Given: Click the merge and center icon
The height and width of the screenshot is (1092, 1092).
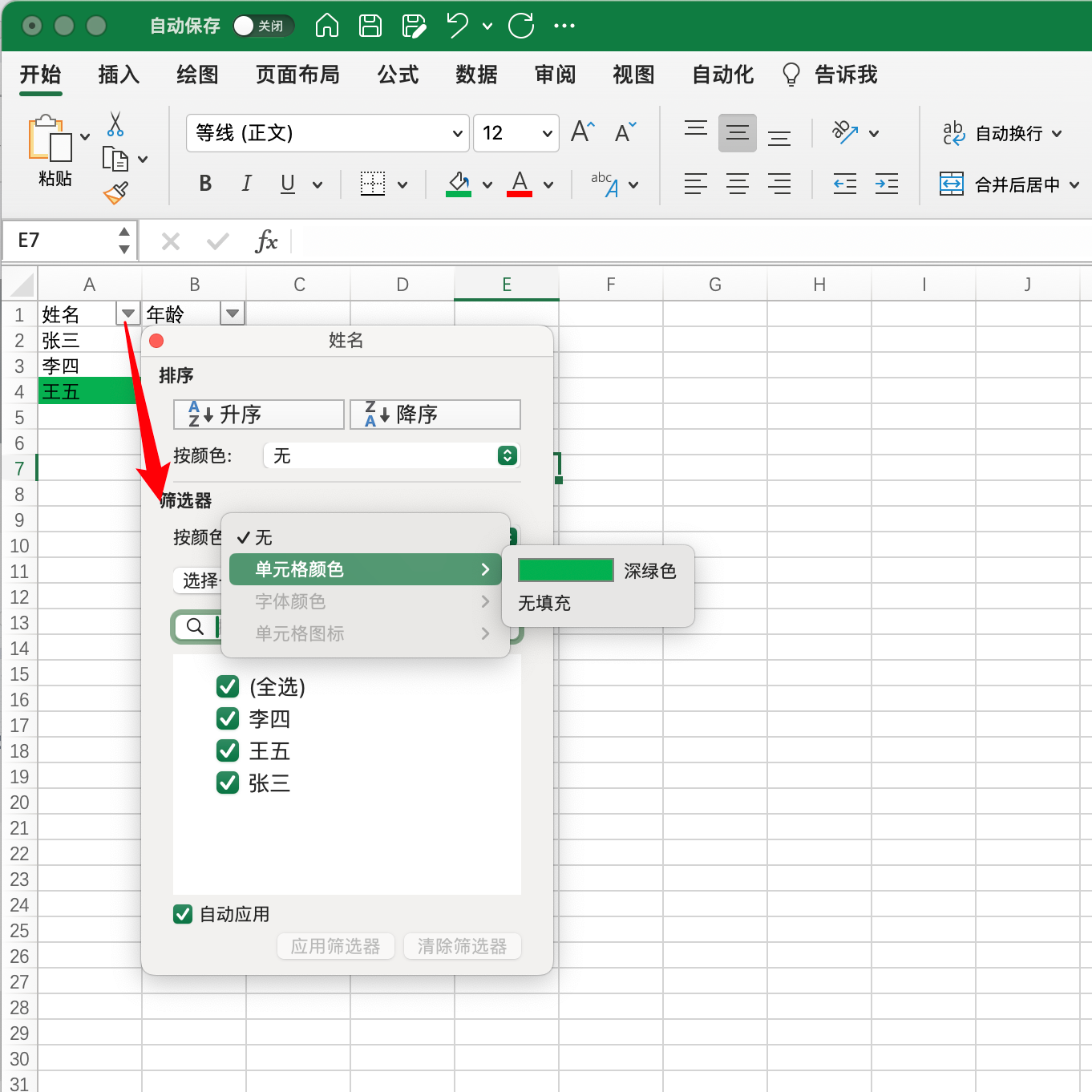Looking at the screenshot, I should pos(952,184).
